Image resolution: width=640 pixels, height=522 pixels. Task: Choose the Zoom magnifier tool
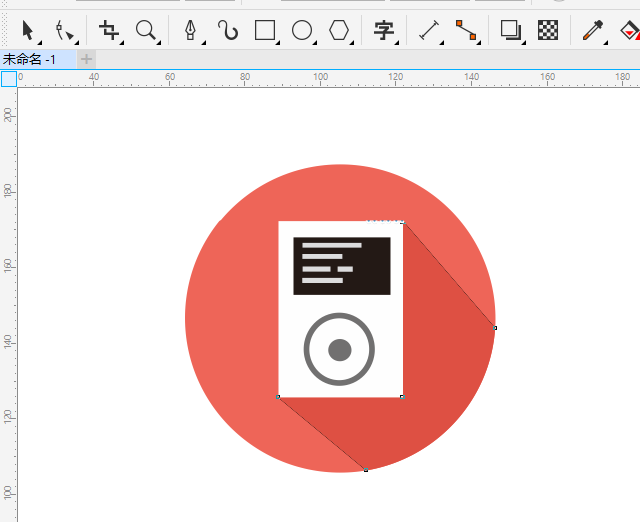coord(146,31)
